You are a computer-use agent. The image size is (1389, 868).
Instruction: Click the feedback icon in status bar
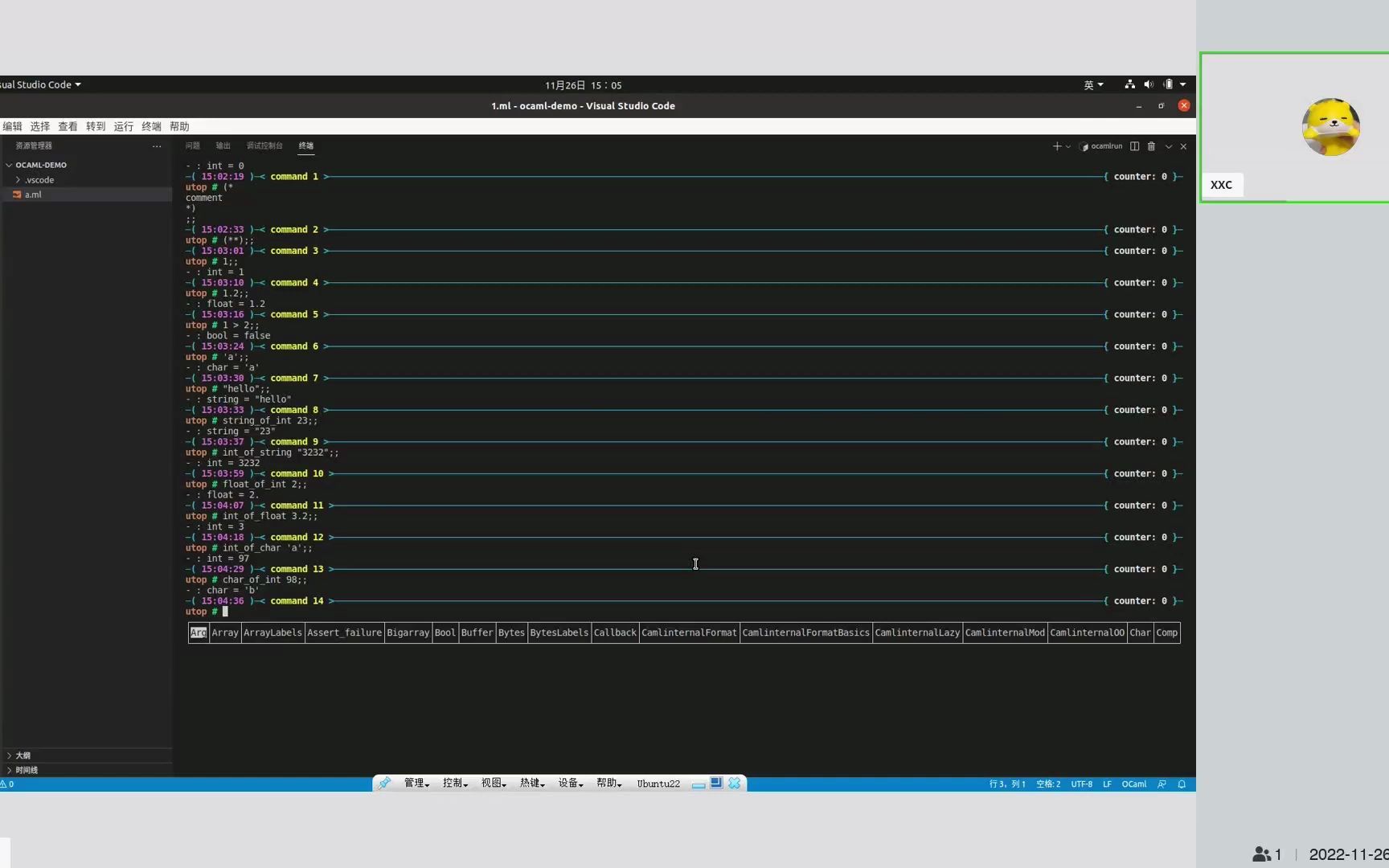point(1162,784)
